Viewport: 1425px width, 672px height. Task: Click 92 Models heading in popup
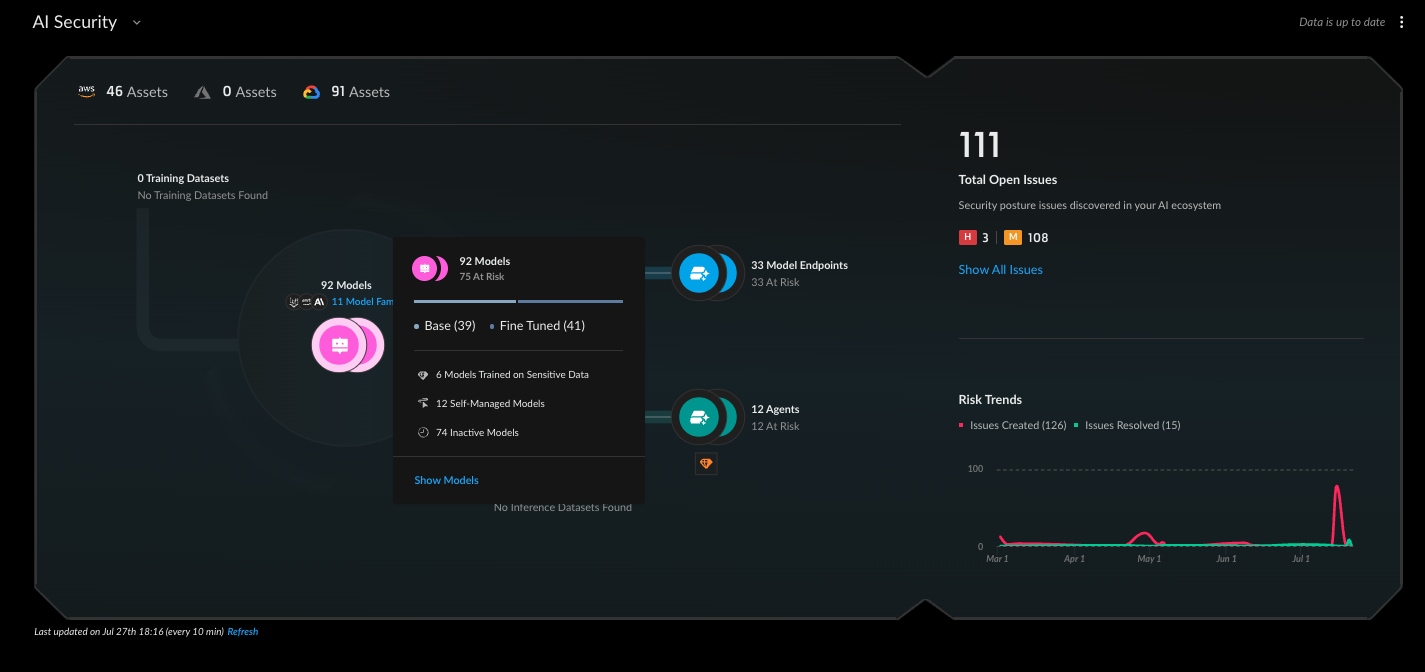click(485, 261)
